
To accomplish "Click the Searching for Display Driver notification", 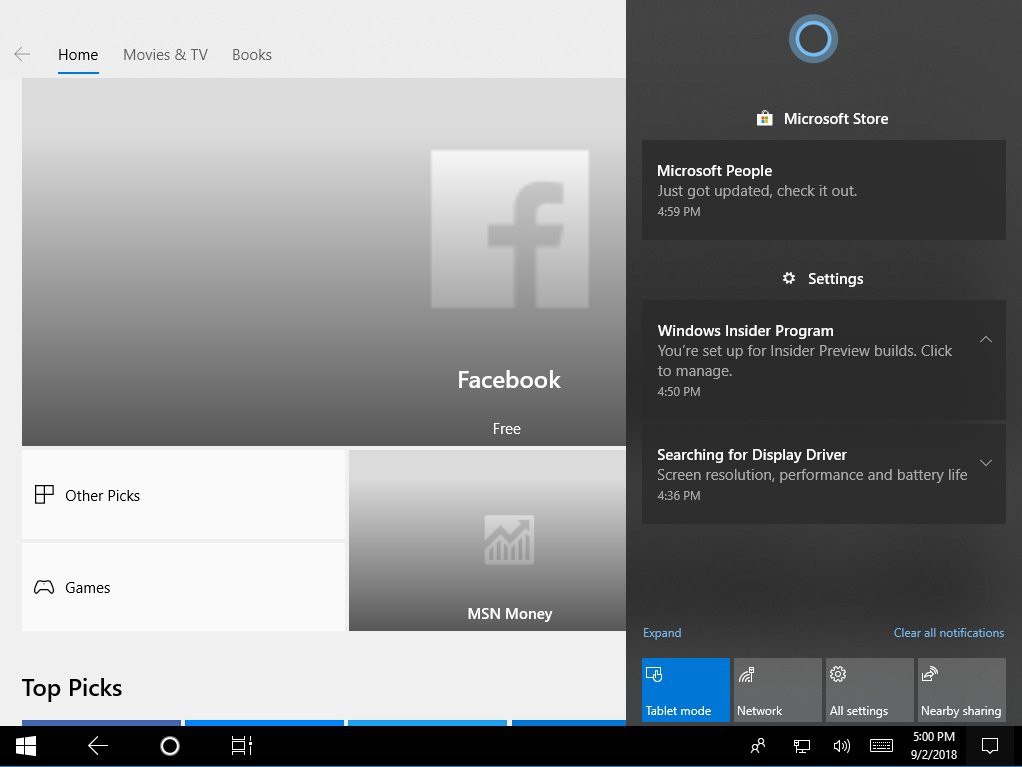I will 824,474.
